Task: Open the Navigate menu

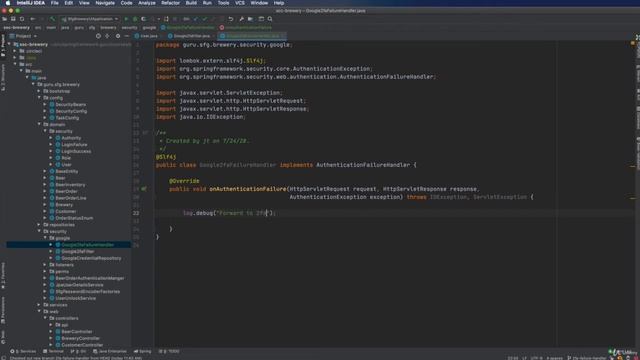Action: (105, 3)
